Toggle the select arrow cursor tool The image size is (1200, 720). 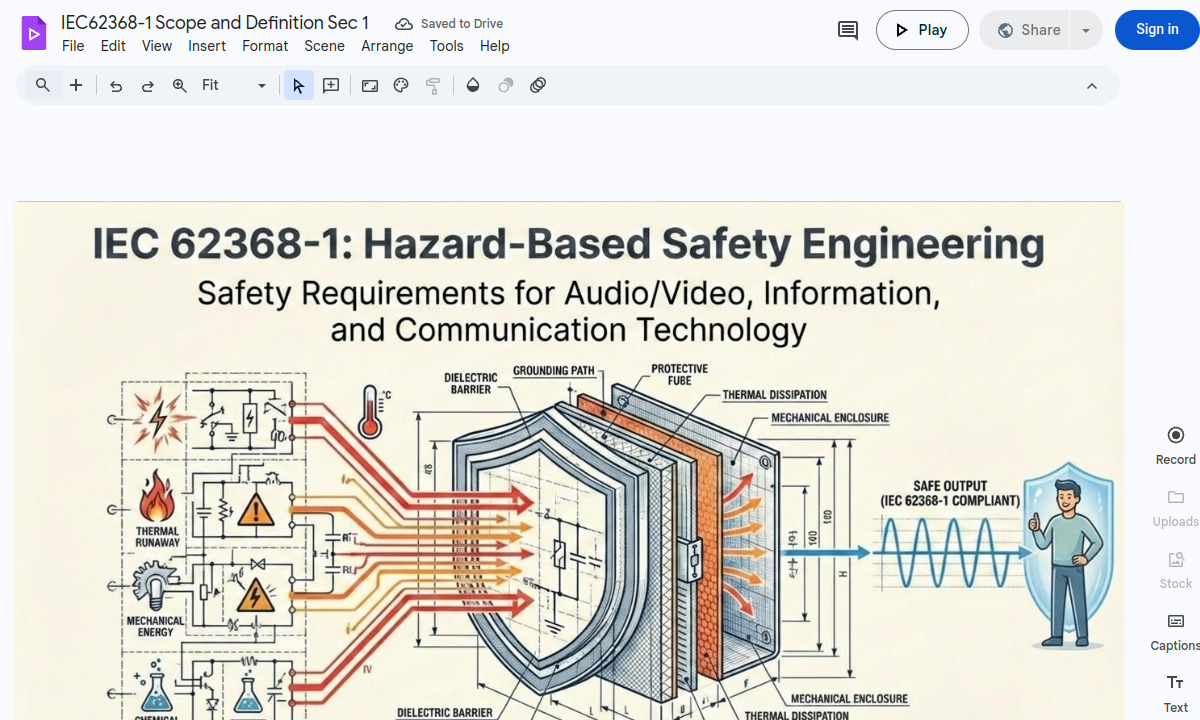click(298, 86)
